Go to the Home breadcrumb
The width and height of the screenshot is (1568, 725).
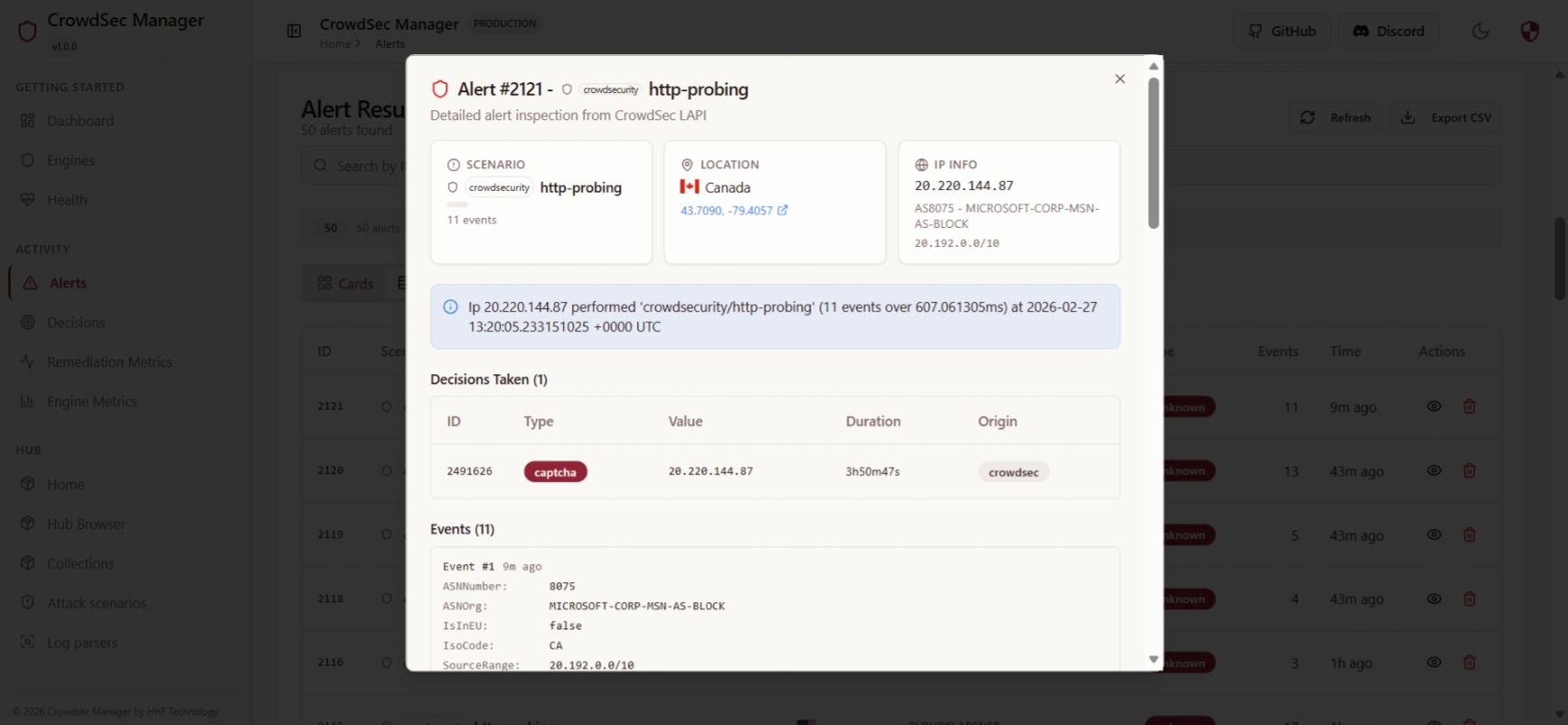335,43
